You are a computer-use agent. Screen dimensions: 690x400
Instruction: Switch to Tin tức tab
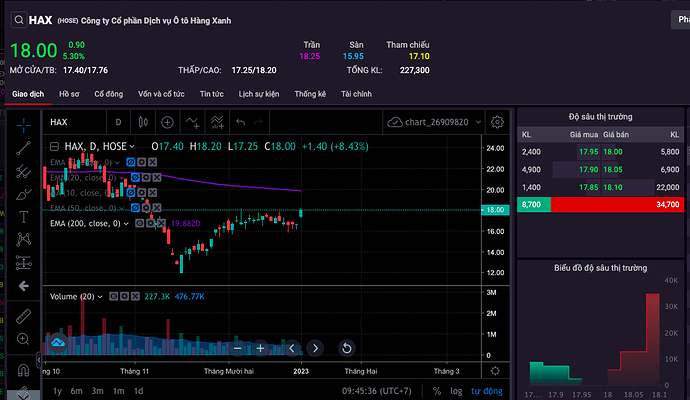coord(212,94)
